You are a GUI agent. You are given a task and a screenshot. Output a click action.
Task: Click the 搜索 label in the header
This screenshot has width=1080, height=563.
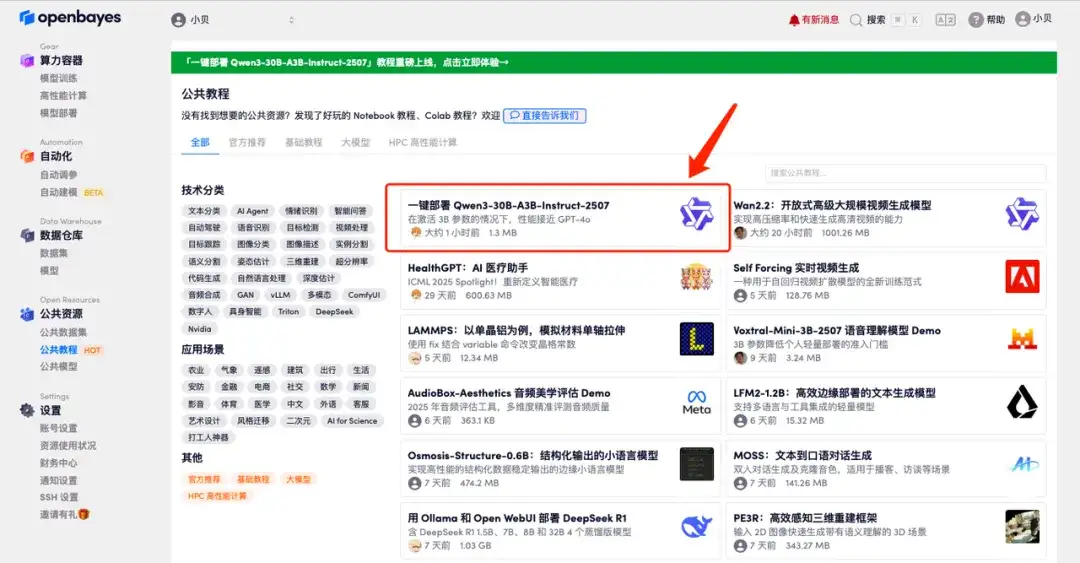[x=876, y=20]
